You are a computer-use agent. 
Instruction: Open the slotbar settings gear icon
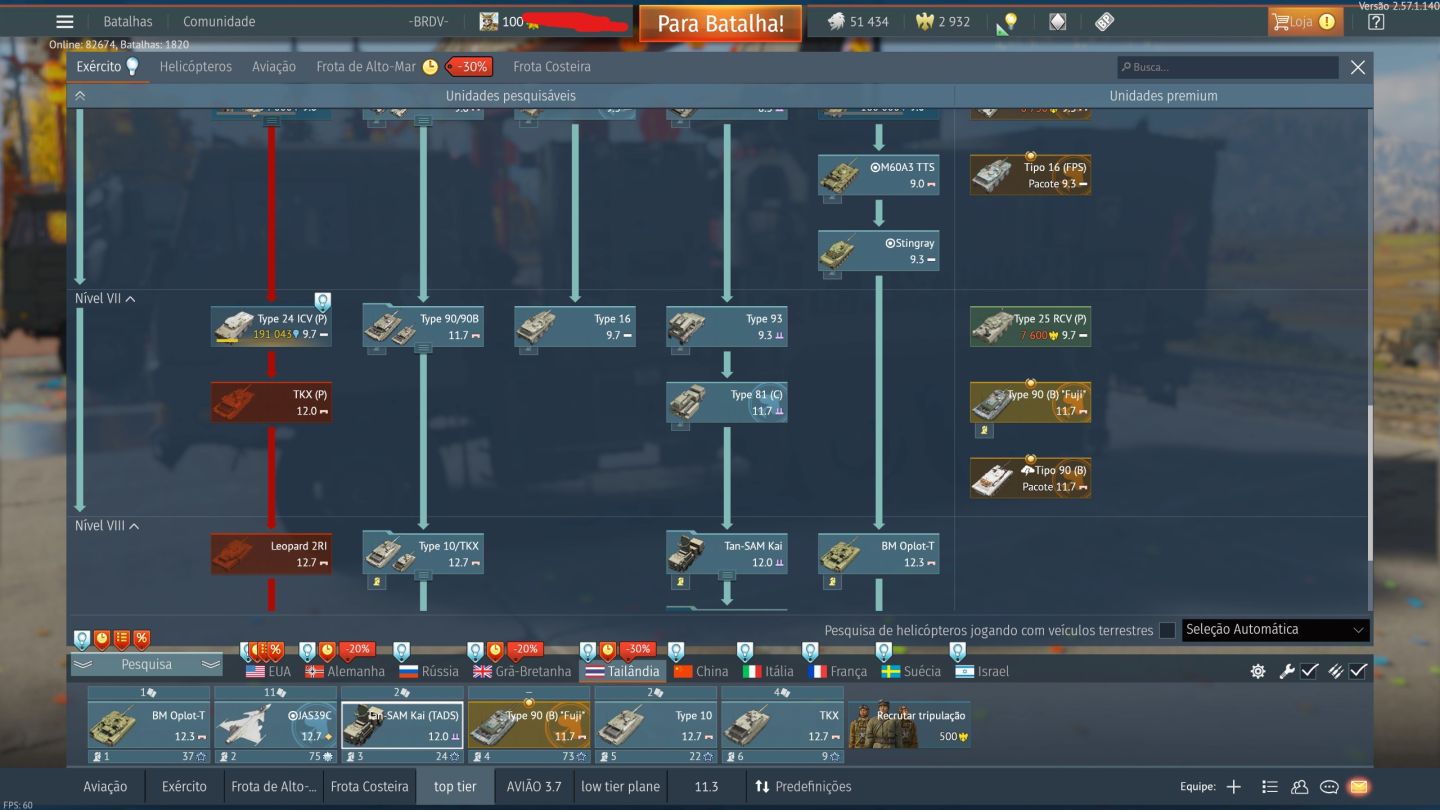click(1258, 672)
